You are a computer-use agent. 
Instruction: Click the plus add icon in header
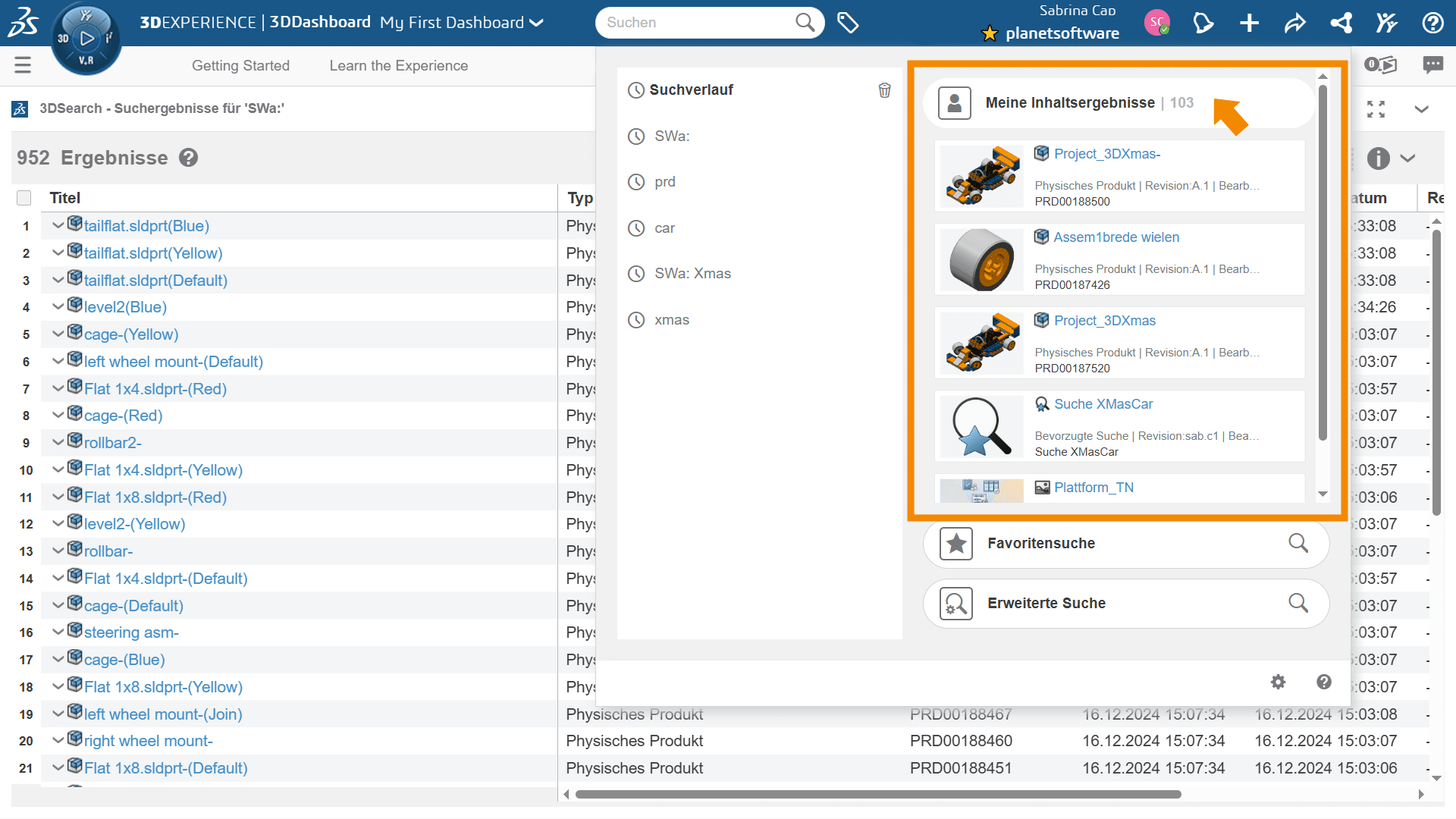pyautogui.click(x=1249, y=23)
